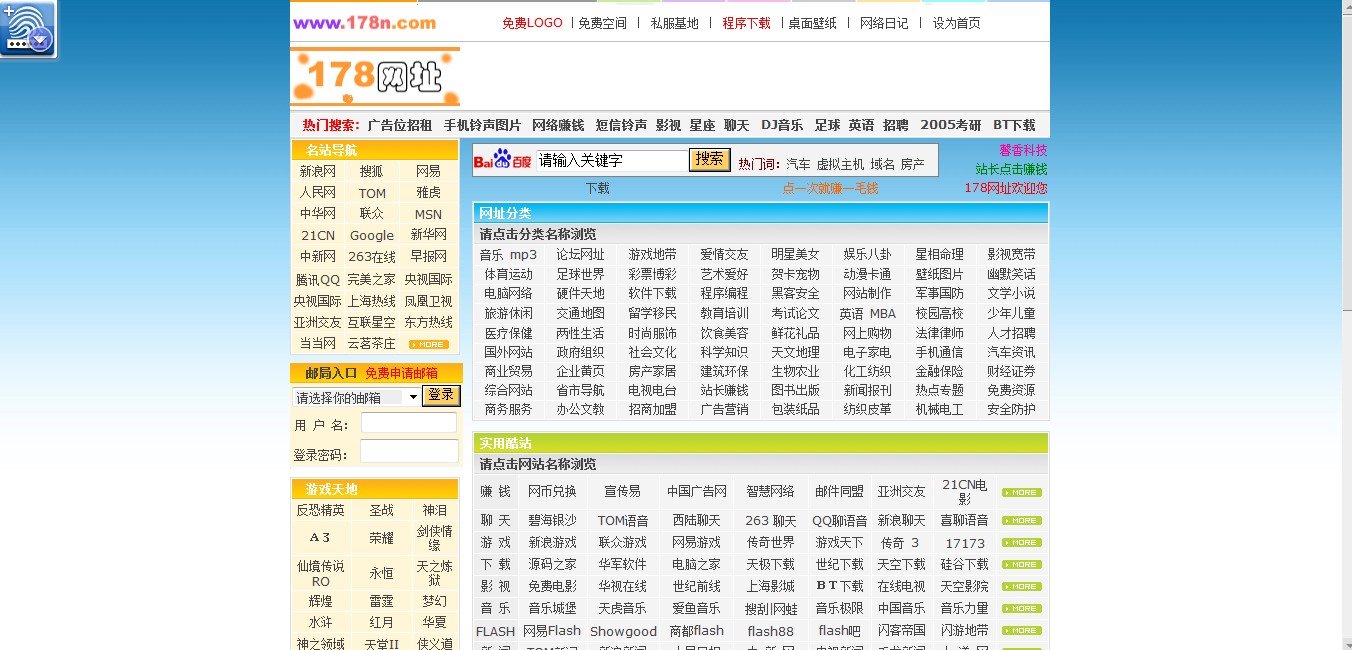Click the www.178n.com site logo

364,23
